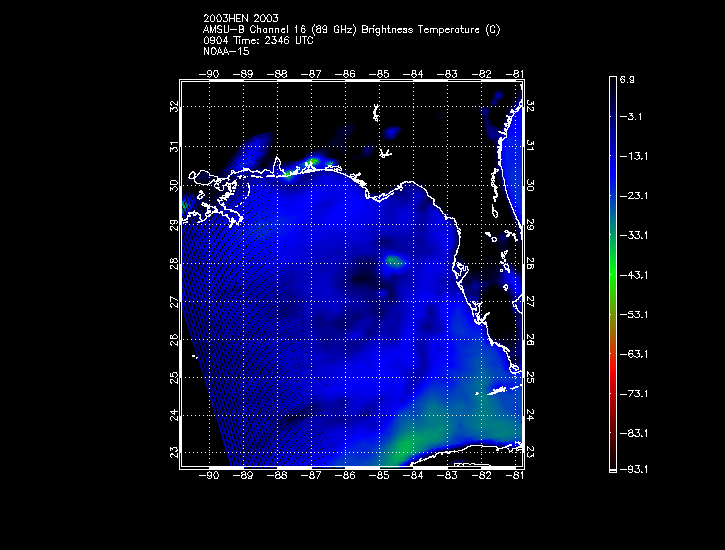Click the 6.9 top colorbar label

[627, 79]
